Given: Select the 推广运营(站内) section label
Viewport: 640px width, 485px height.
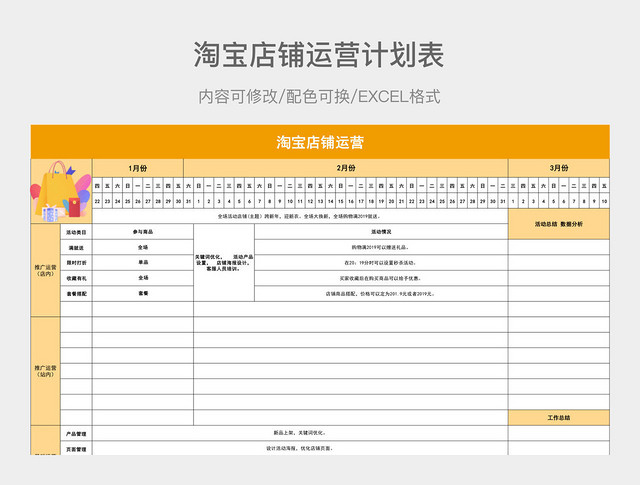Looking at the screenshot, I should [45, 371].
